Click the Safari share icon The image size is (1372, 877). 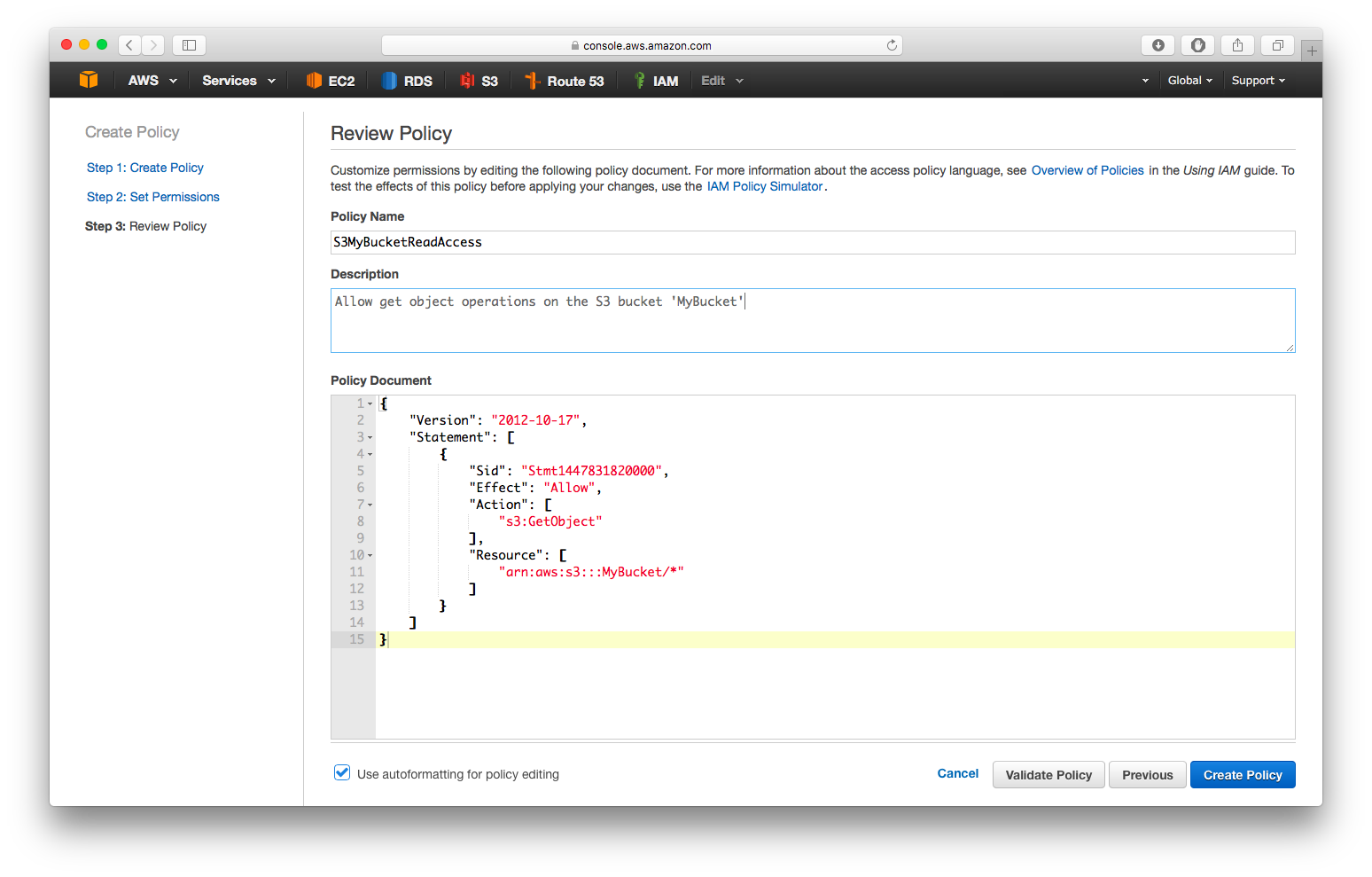tap(1237, 45)
